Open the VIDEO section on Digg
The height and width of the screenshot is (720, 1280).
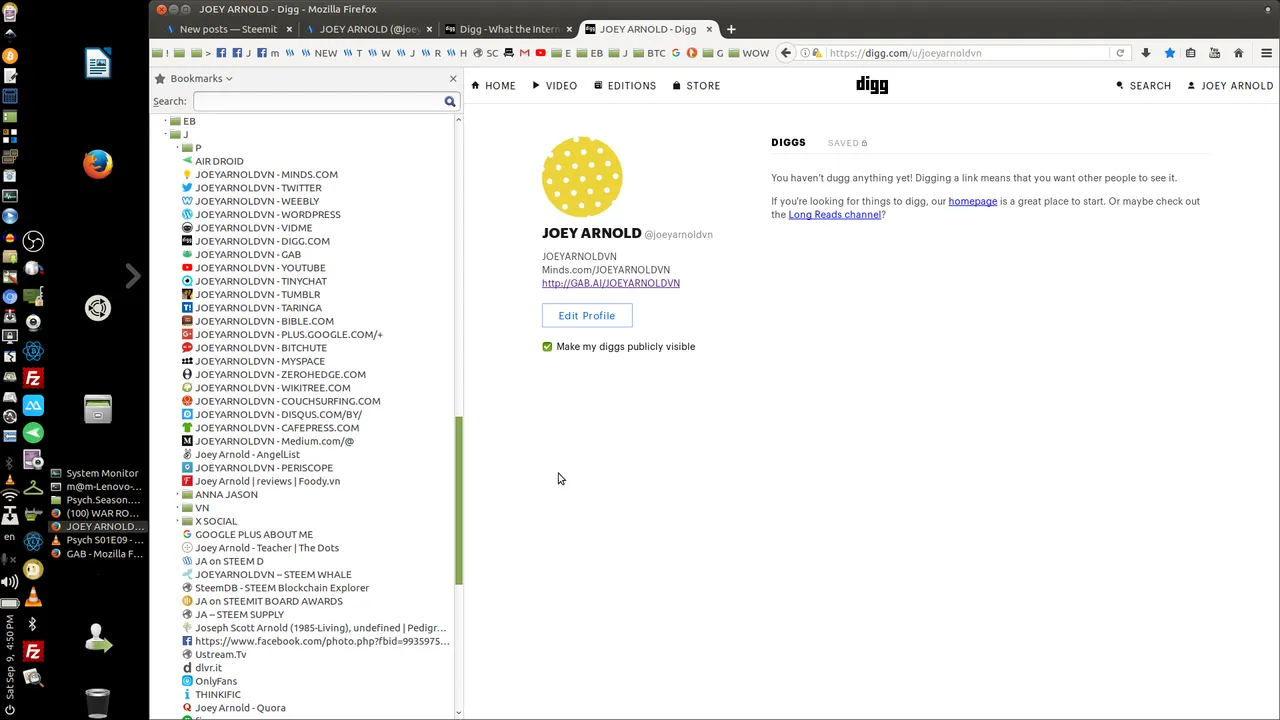(x=555, y=86)
